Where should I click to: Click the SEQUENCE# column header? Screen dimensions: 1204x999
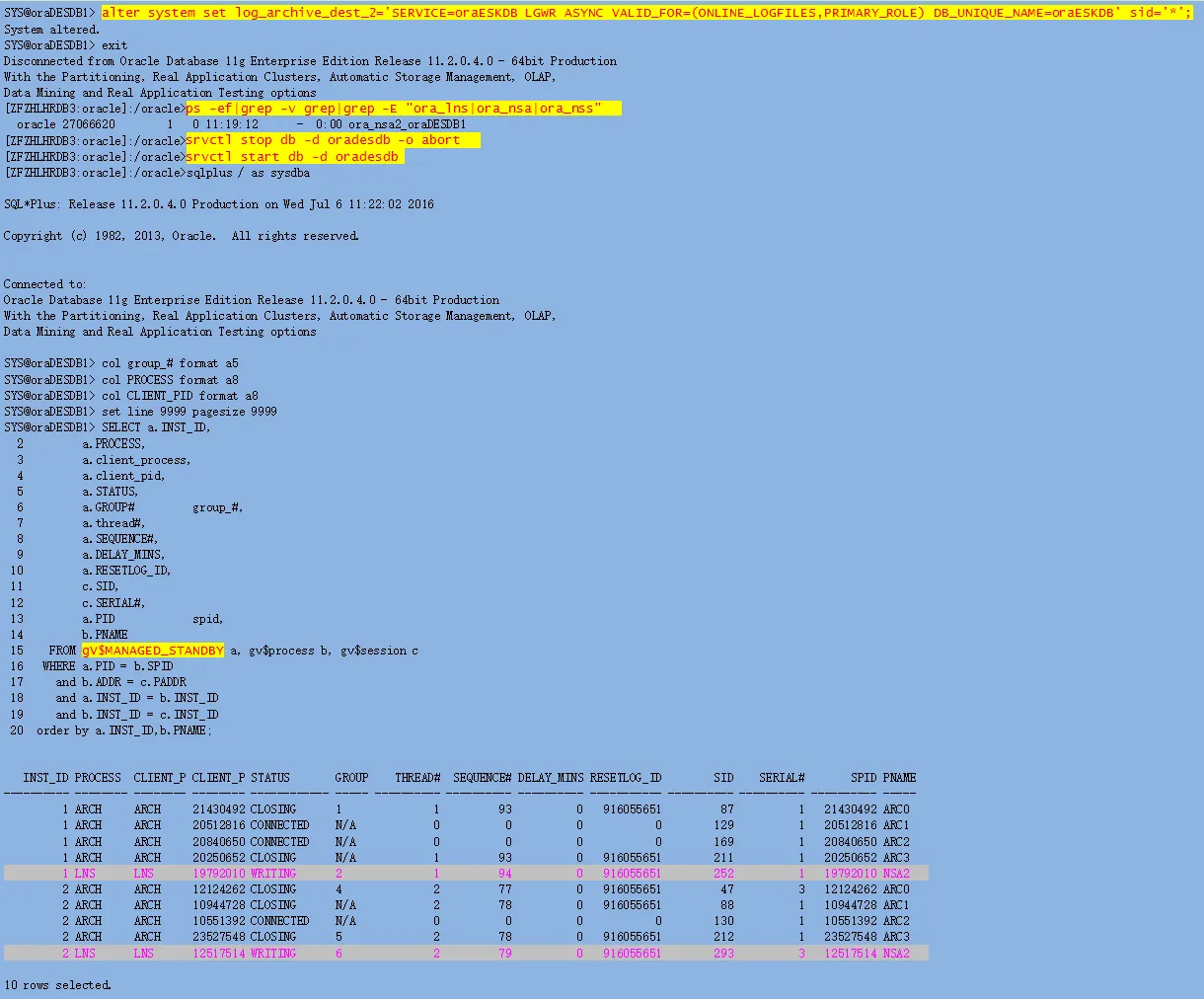(x=482, y=778)
